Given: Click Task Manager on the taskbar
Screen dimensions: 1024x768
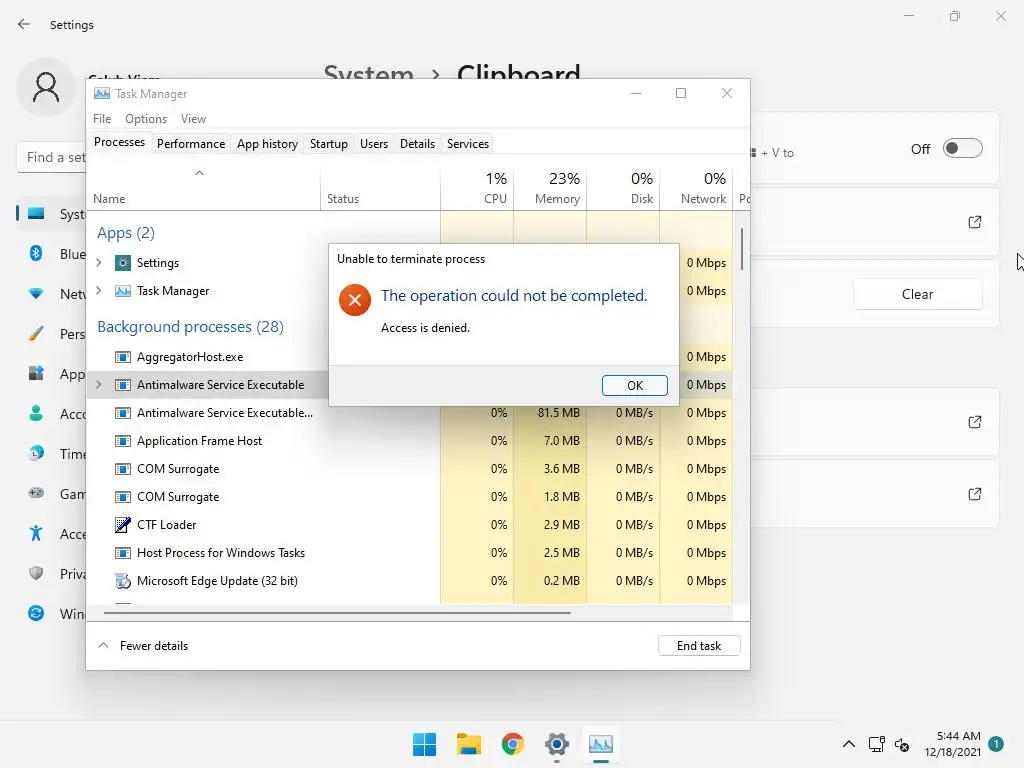Looking at the screenshot, I should coord(601,744).
